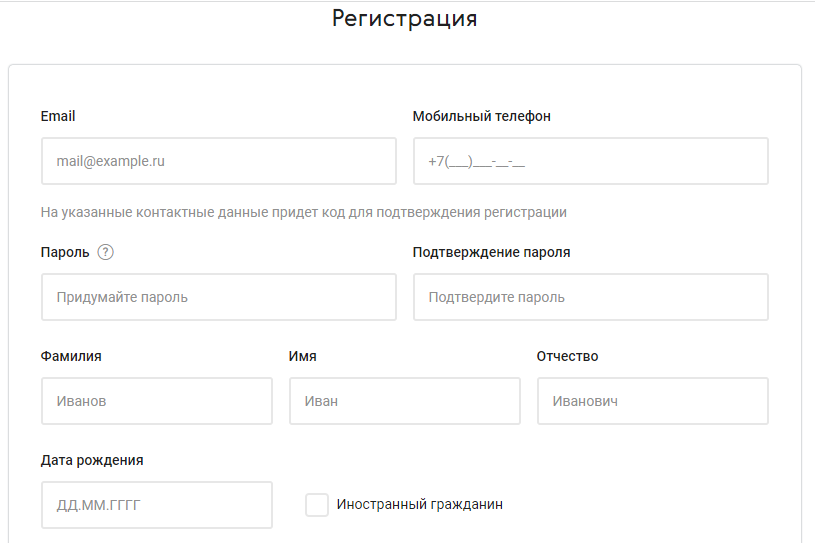The width and height of the screenshot is (815, 543).
Task: Click the password help question mark icon
Action: coord(106,252)
